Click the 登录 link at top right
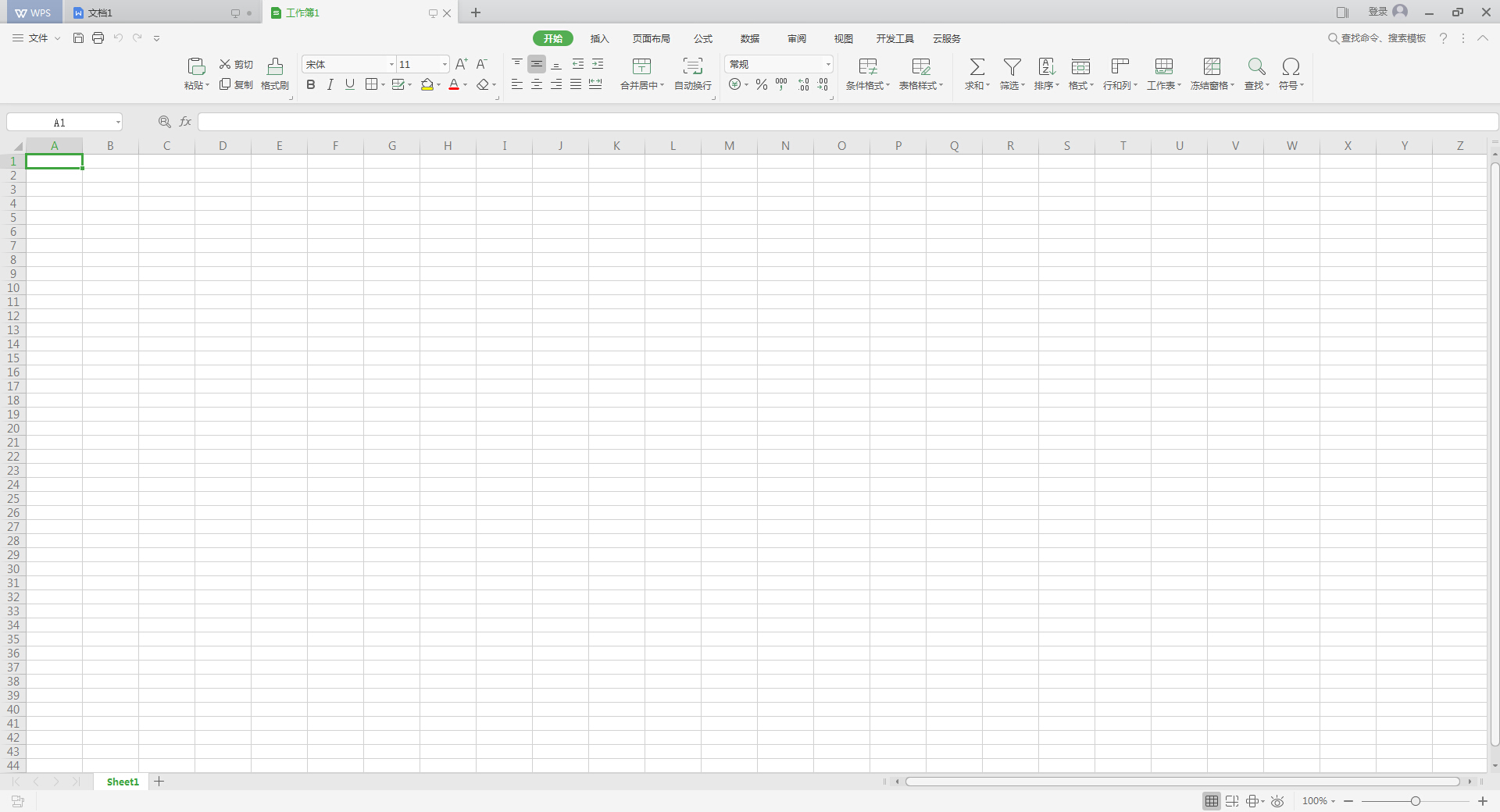Image resolution: width=1500 pixels, height=812 pixels. pos(1380,12)
